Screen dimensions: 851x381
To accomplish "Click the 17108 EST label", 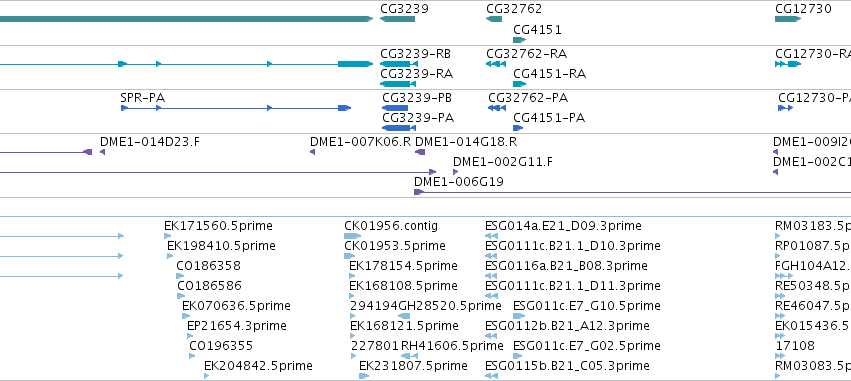I will point(795,346).
